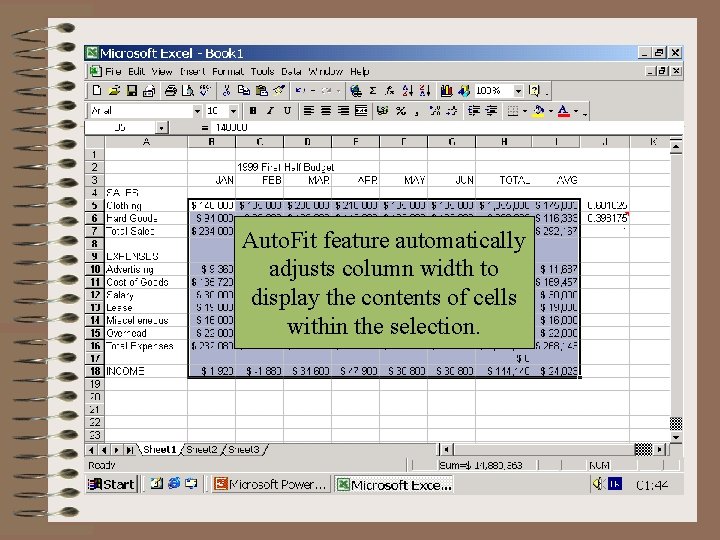Toggle Center alignment
The image size is (720, 540).
[326, 111]
